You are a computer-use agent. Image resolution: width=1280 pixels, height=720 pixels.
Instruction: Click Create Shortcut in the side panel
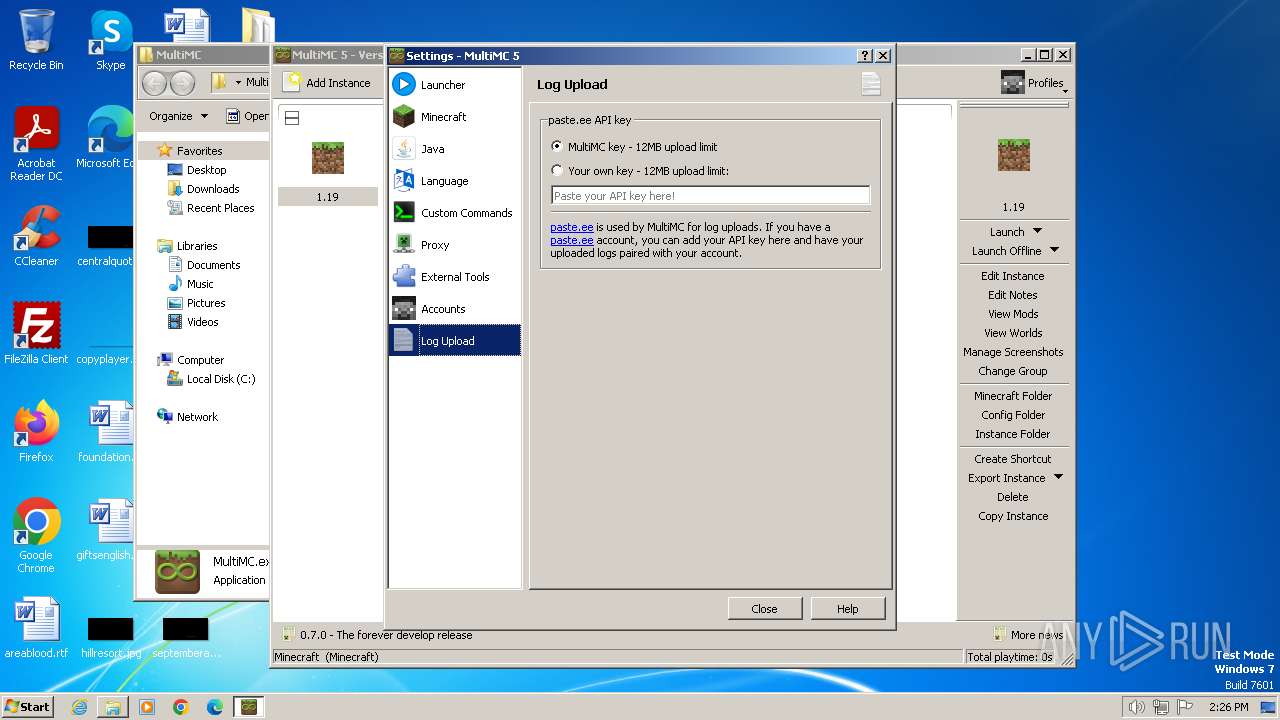(1012, 459)
